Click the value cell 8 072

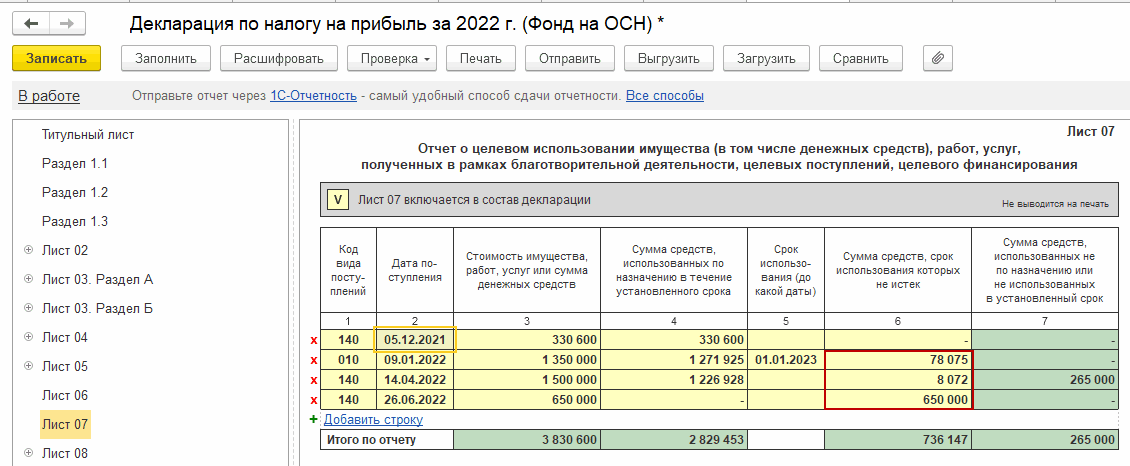(x=899, y=380)
